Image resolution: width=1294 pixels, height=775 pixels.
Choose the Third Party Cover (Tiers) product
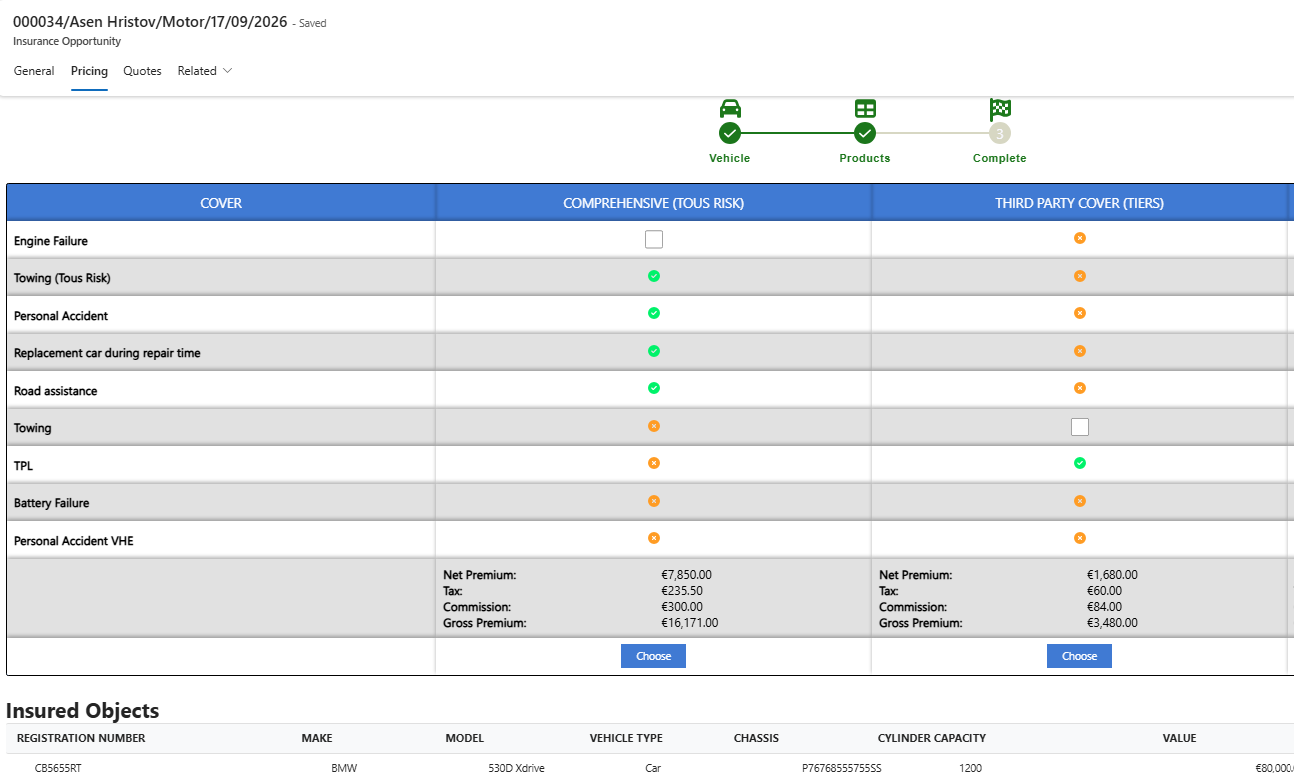pos(1079,656)
